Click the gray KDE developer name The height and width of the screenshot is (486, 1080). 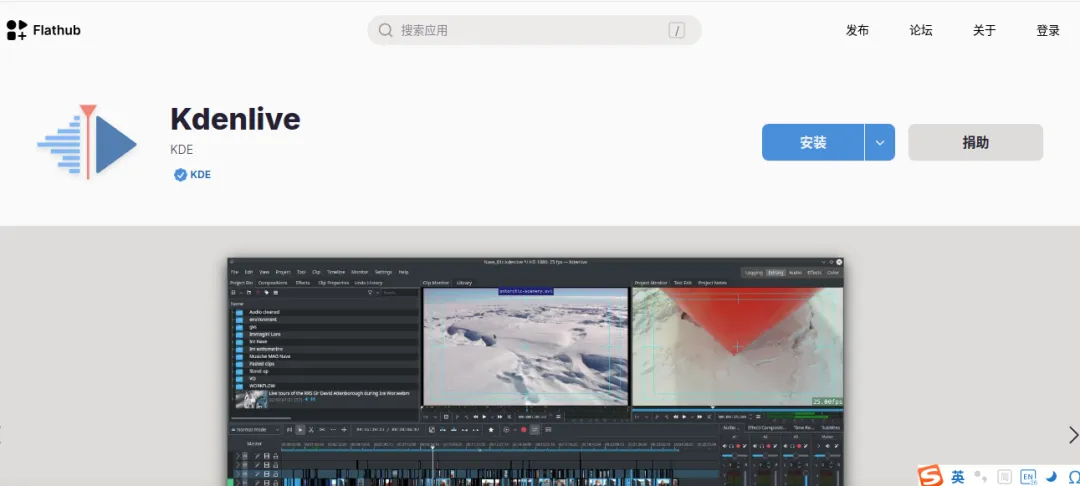pyautogui.click(x=182, y=149)
